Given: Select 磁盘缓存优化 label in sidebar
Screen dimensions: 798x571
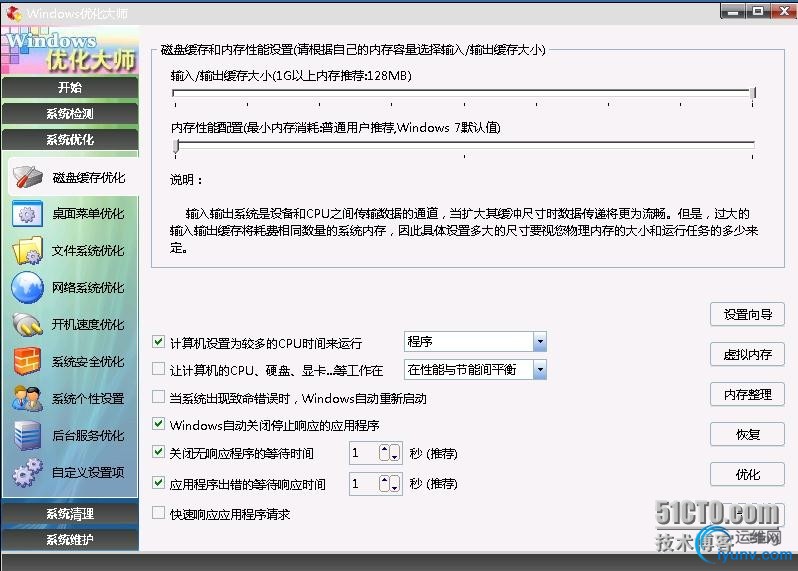Looking at the screenshot, I should 89,178.
